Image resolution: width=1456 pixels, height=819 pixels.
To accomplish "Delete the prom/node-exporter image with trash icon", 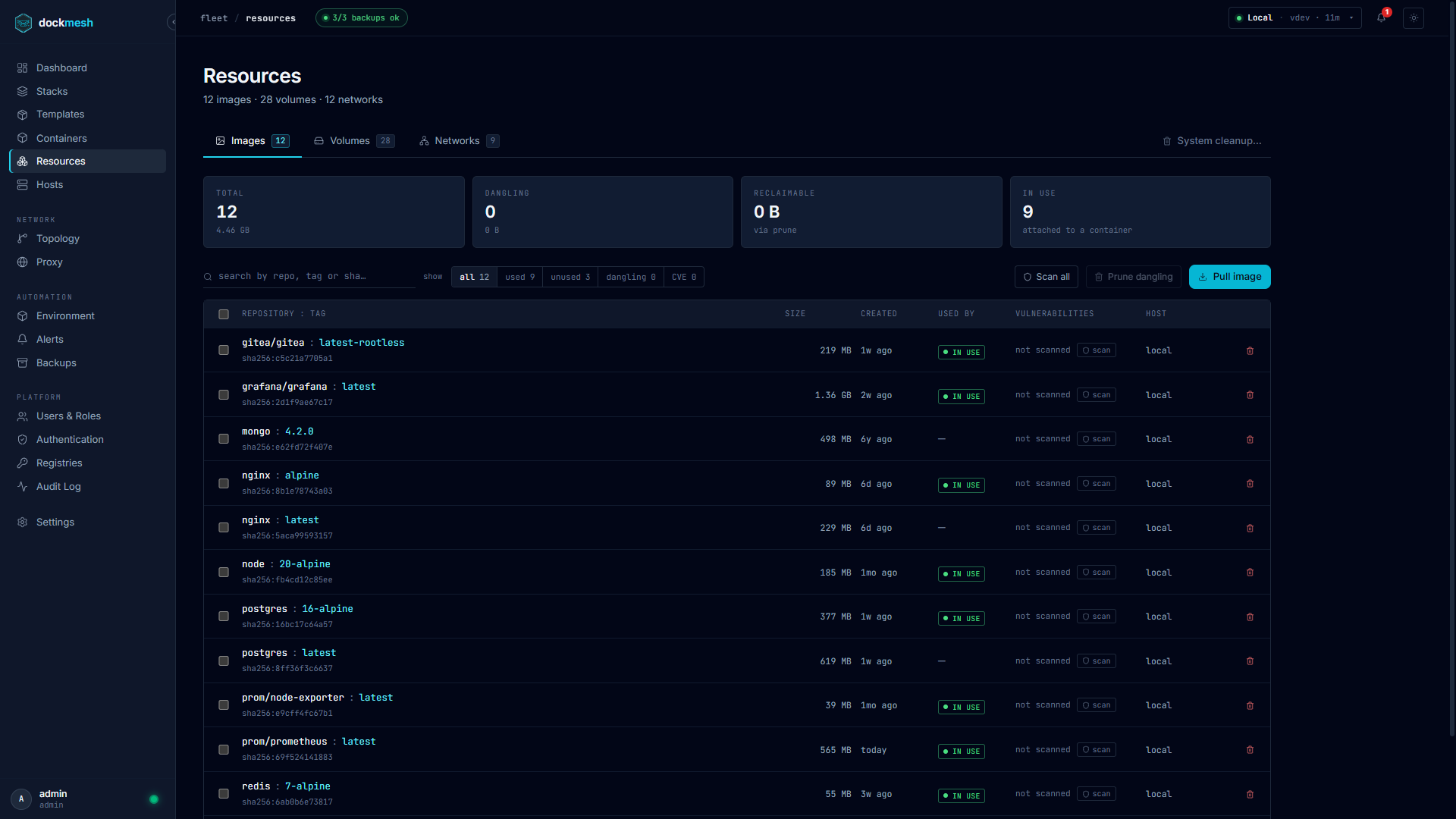I will pos(1250,705).
